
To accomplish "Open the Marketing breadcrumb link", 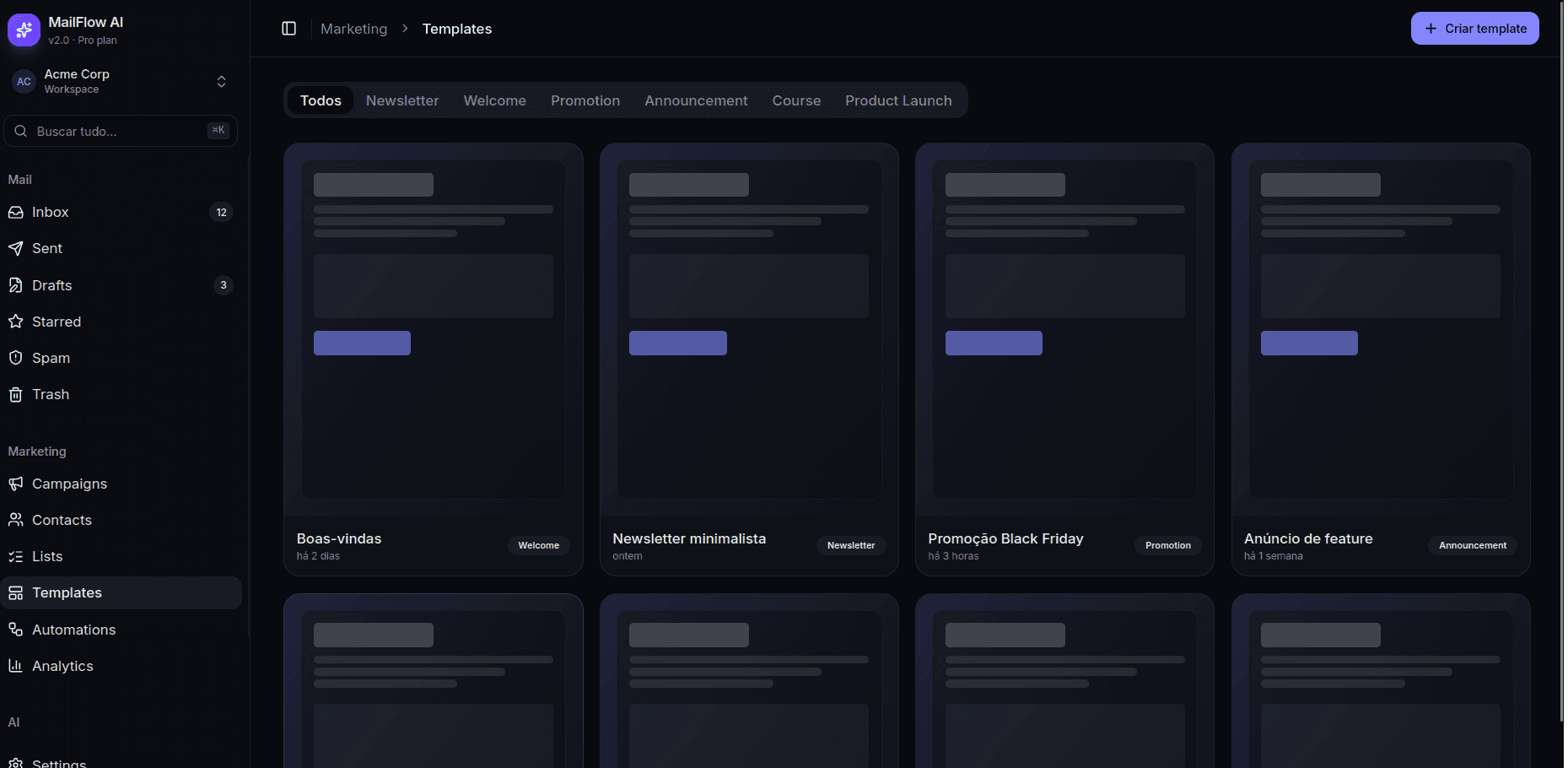I will pos(354,29).
